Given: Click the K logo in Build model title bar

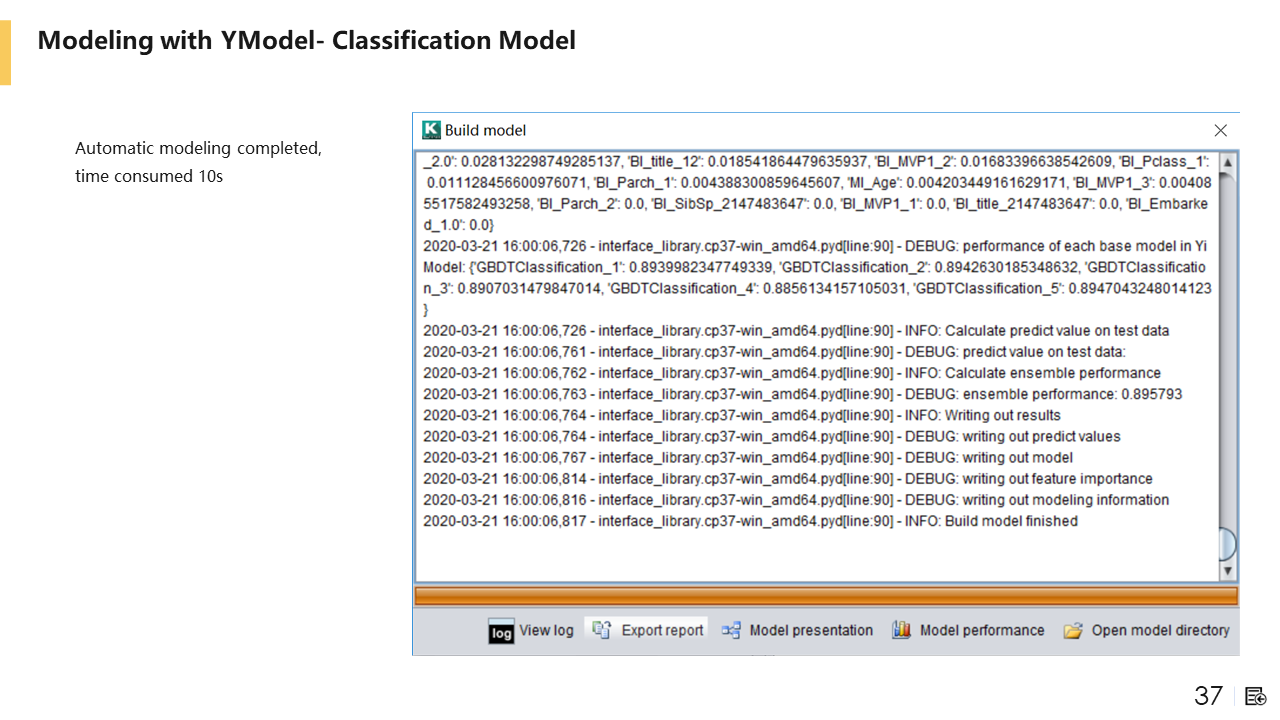Looking at the screenshot, I should click(x=431, y=130).
